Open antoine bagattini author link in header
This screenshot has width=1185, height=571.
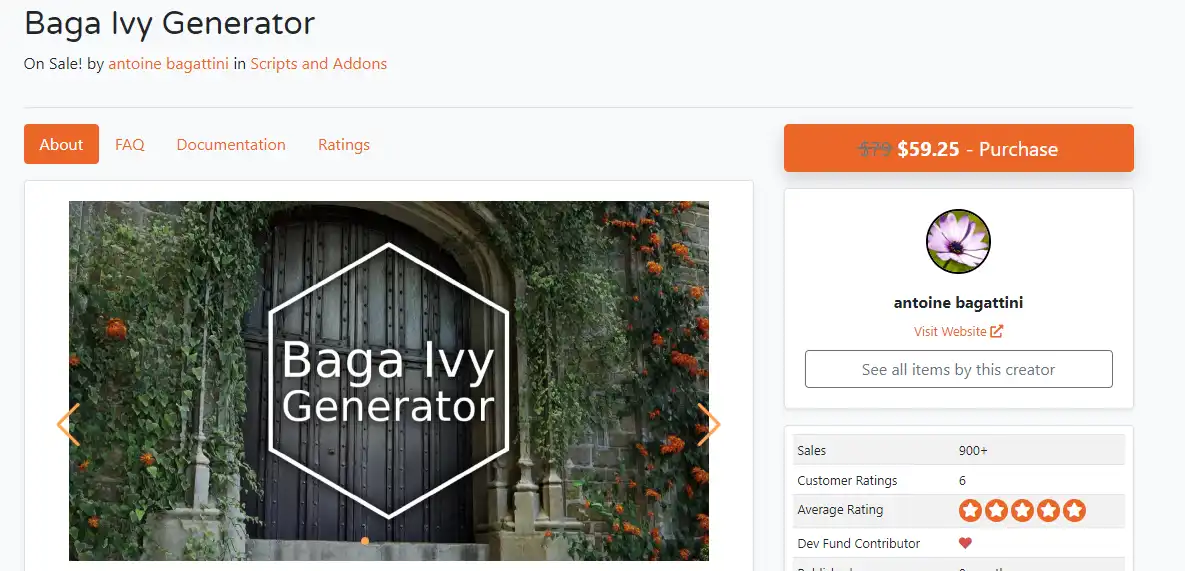(169, 64)
